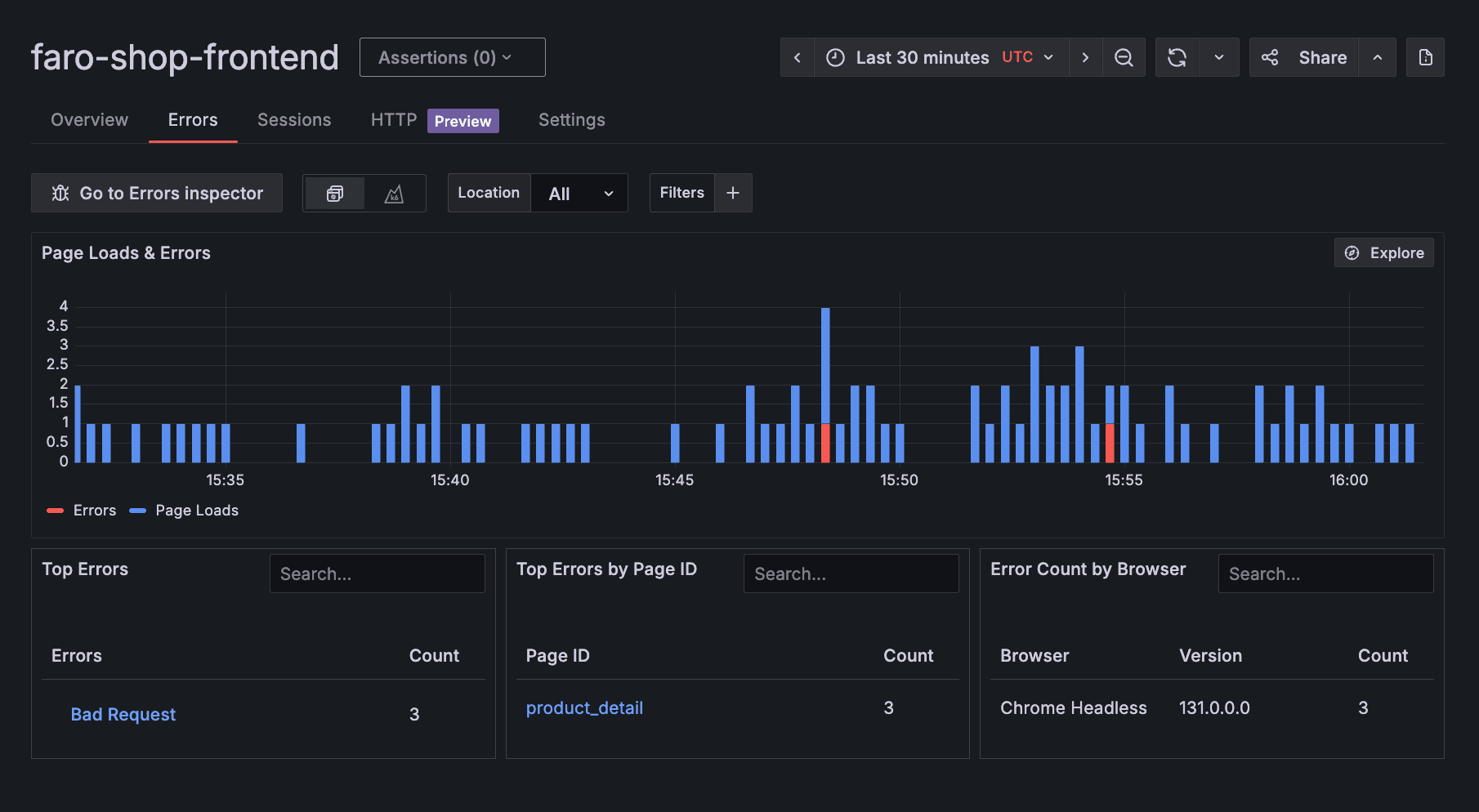Open the Explore panel via the compass icon
This screenshot has width=1479, height=812.
click(x=1352, y=252)
